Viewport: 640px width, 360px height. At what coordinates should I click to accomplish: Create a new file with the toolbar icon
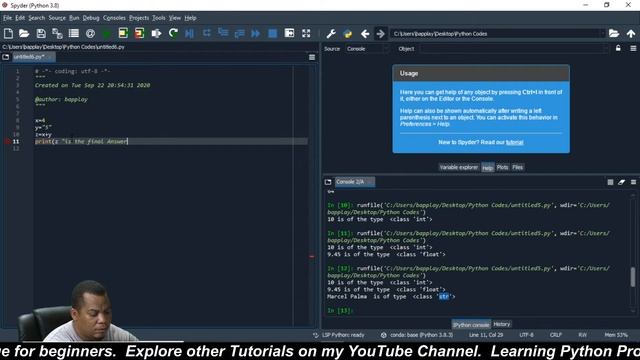[x=8, y=33]
